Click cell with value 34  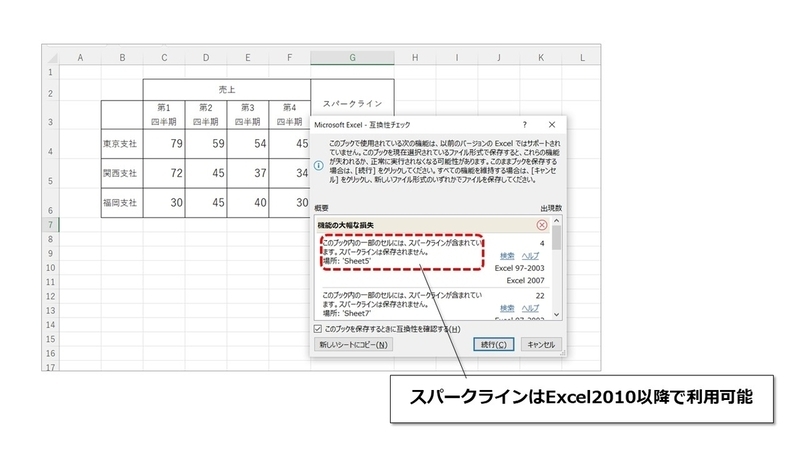(289, 173)
